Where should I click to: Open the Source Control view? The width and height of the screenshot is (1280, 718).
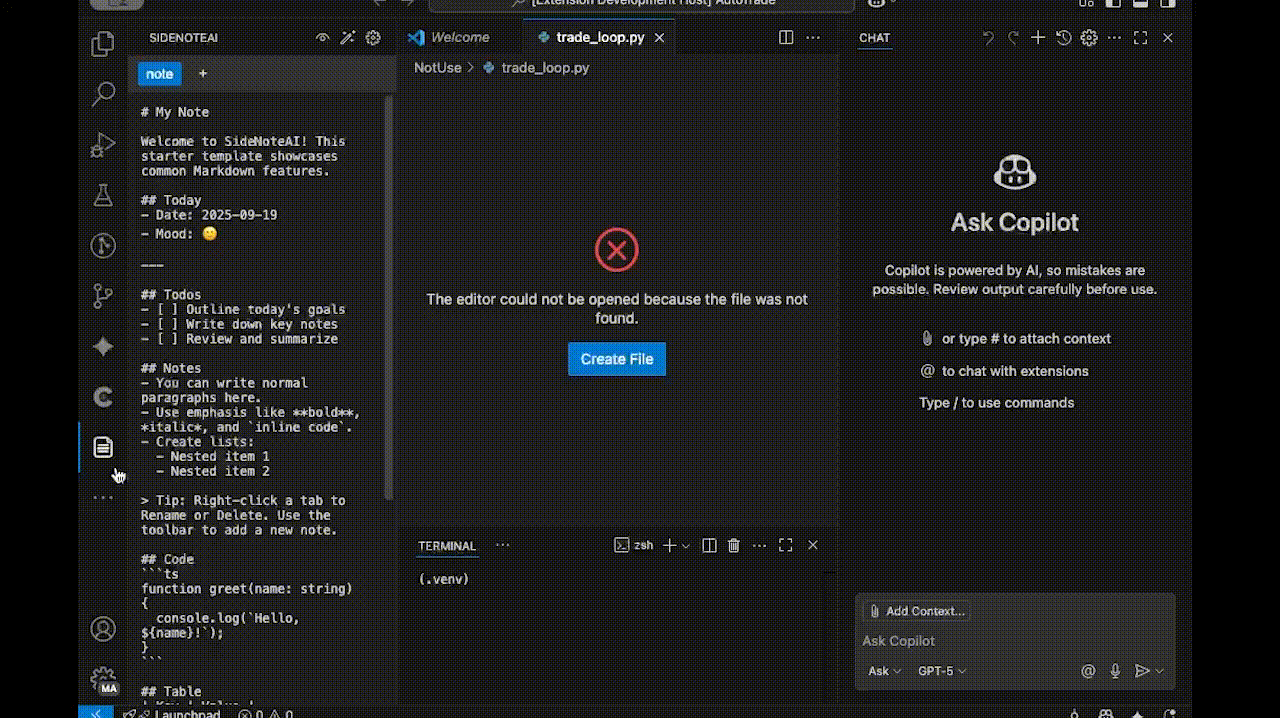pos(103,296)
